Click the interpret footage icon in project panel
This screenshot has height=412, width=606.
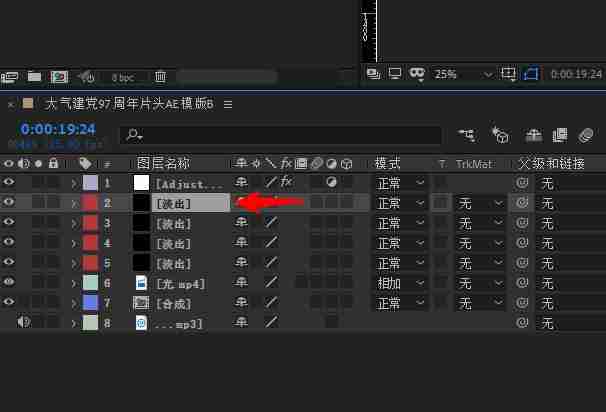point(9,77)
